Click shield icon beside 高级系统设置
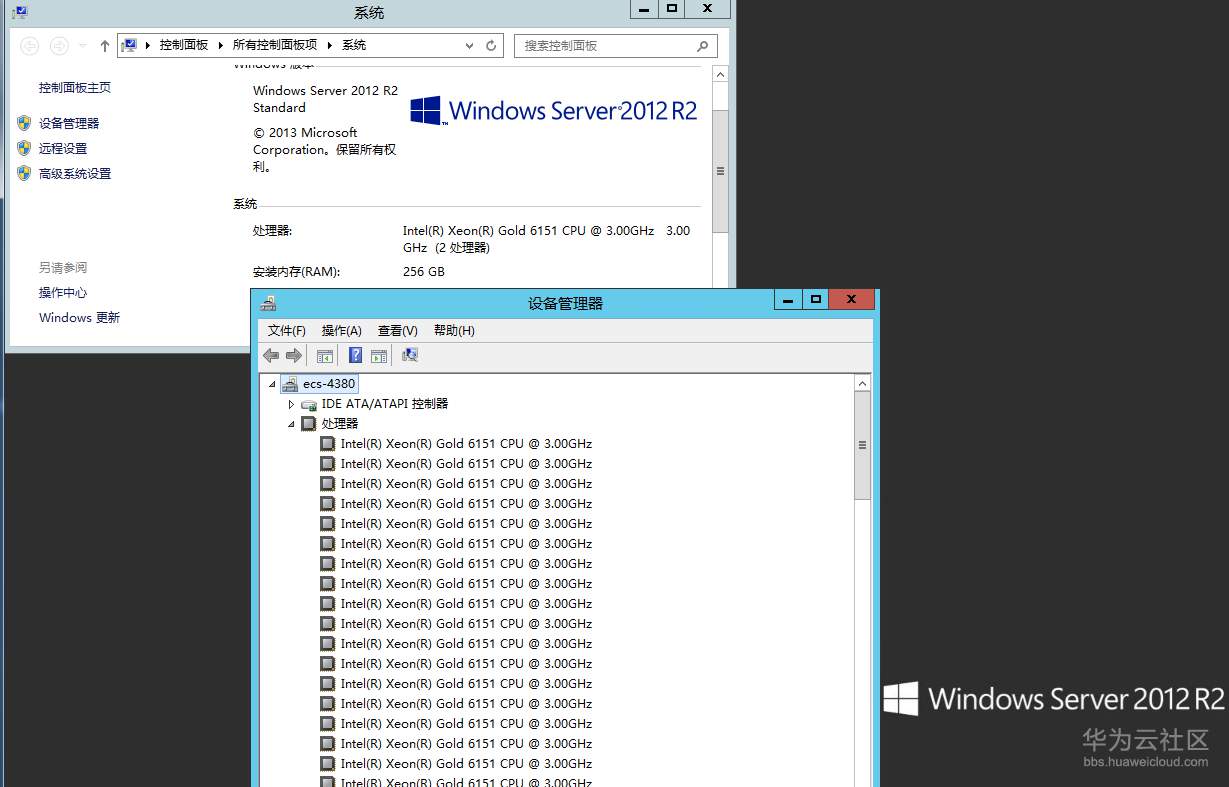 (24, 173)
